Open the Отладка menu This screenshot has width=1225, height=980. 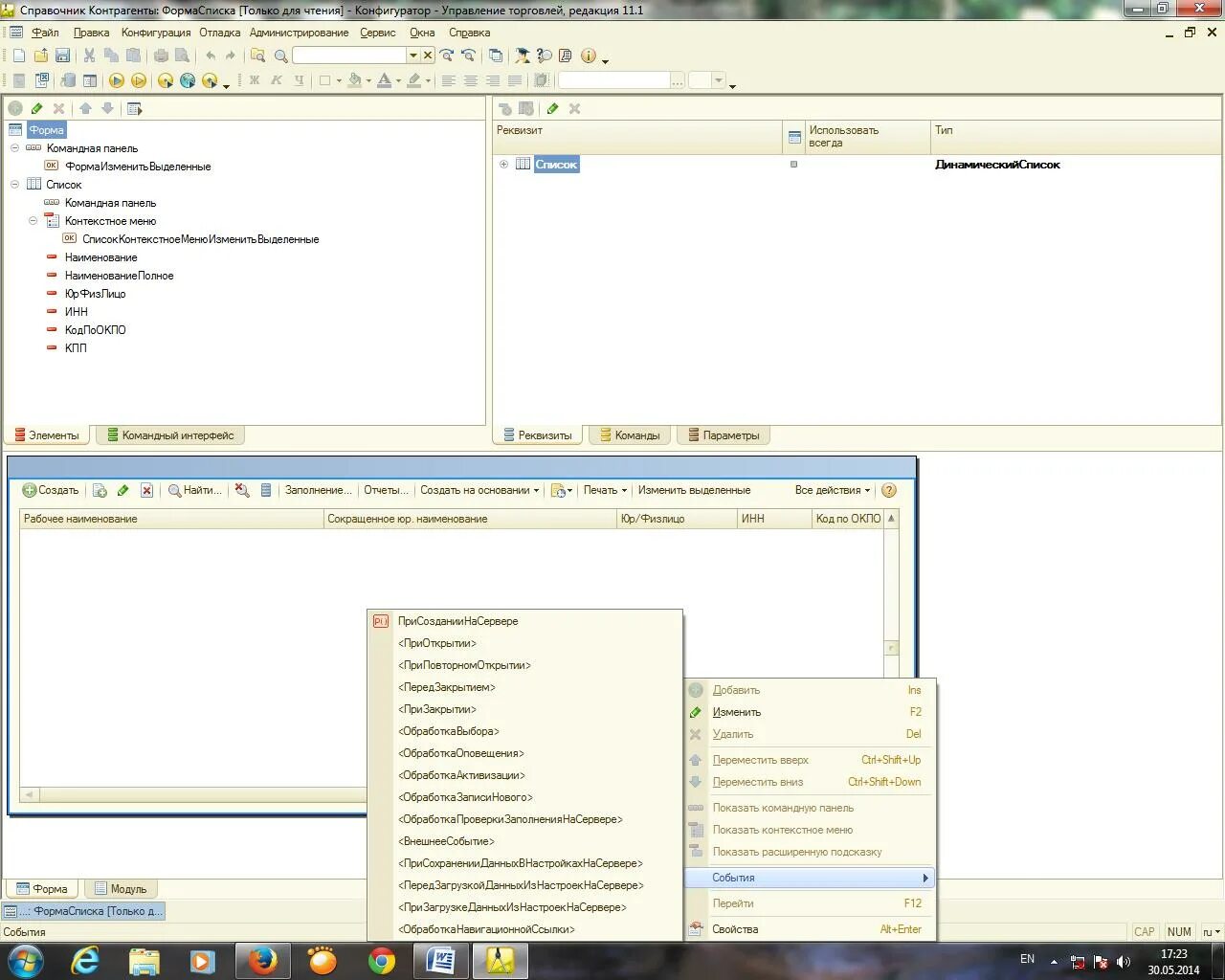pyautogui.click(x=219, y=33)
